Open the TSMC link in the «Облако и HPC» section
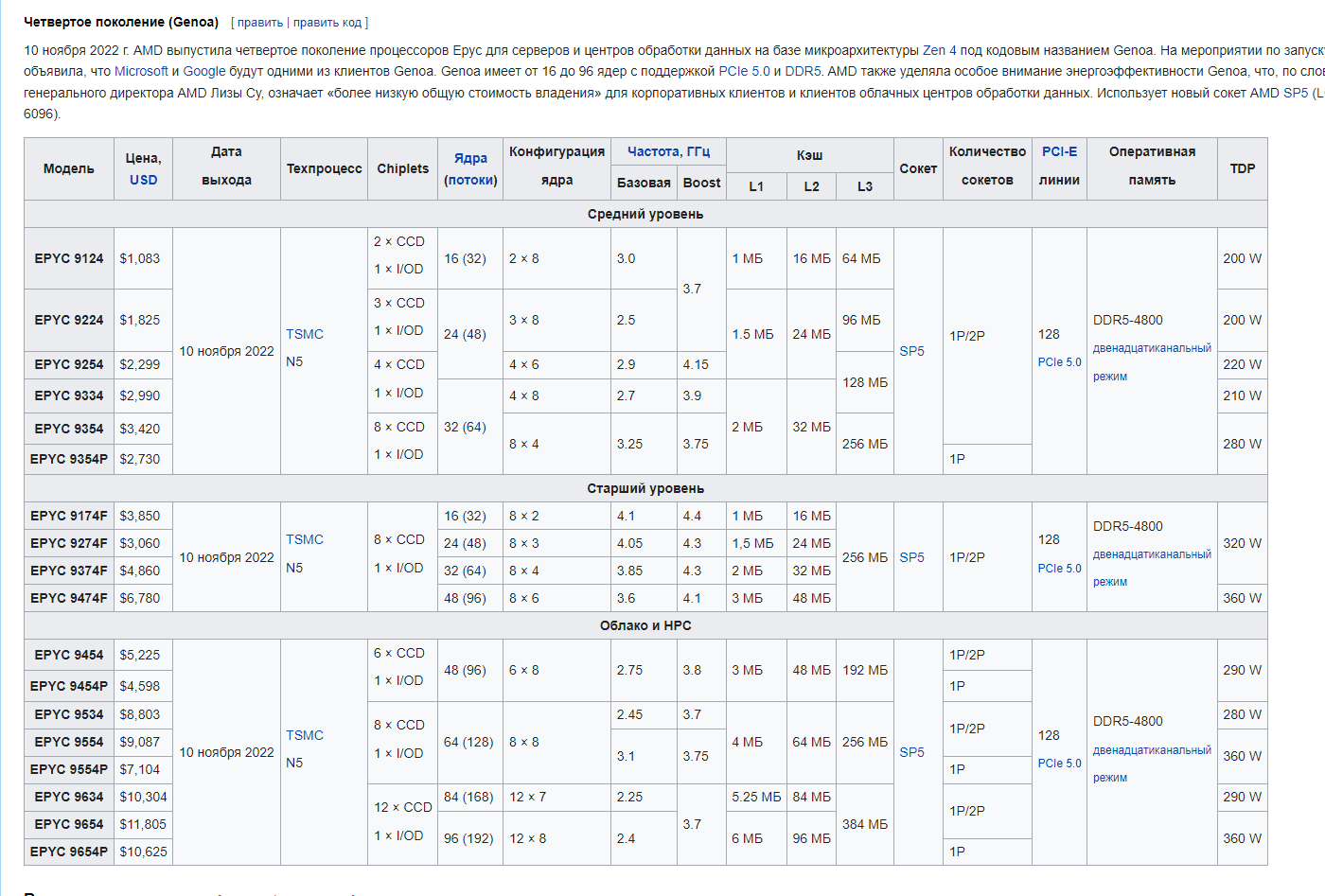The width and height of the screenshot is (1325, 896). point(305,735)
